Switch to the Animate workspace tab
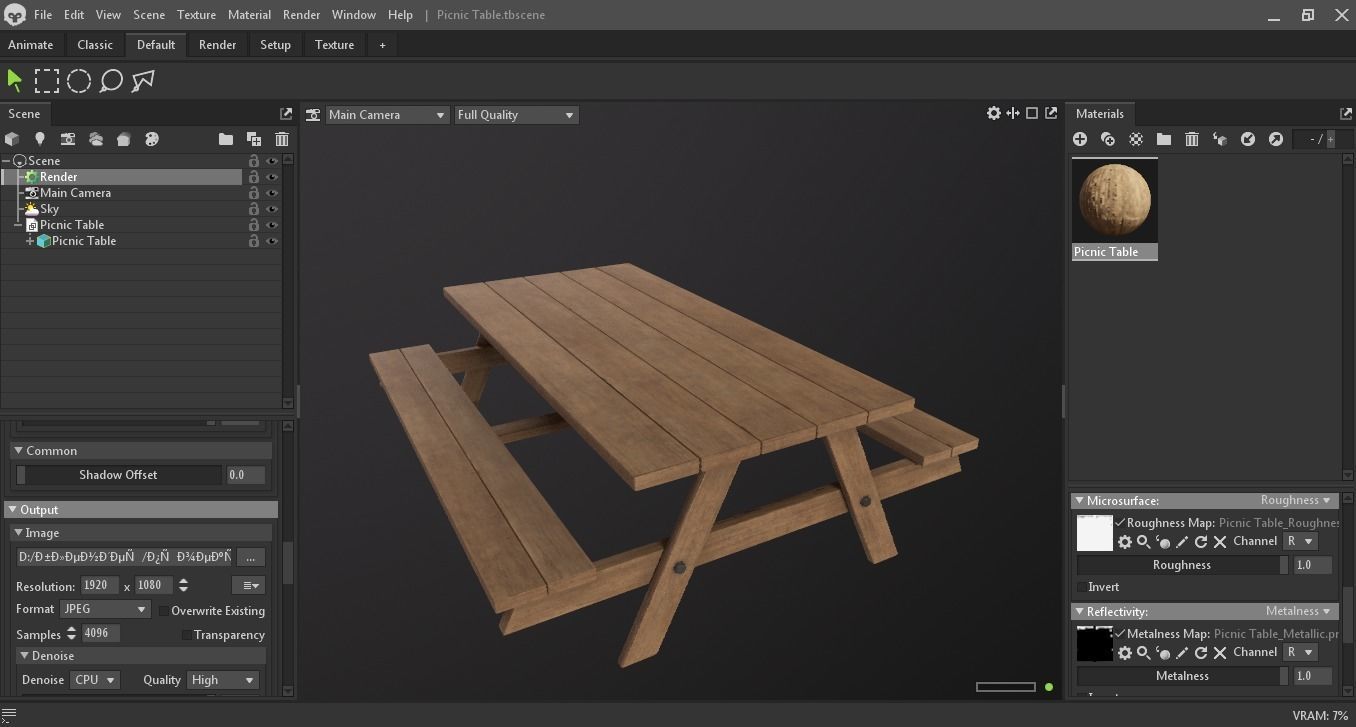Image resolution: width=1356 pixels, height=727 pixels. coord(31,45)
